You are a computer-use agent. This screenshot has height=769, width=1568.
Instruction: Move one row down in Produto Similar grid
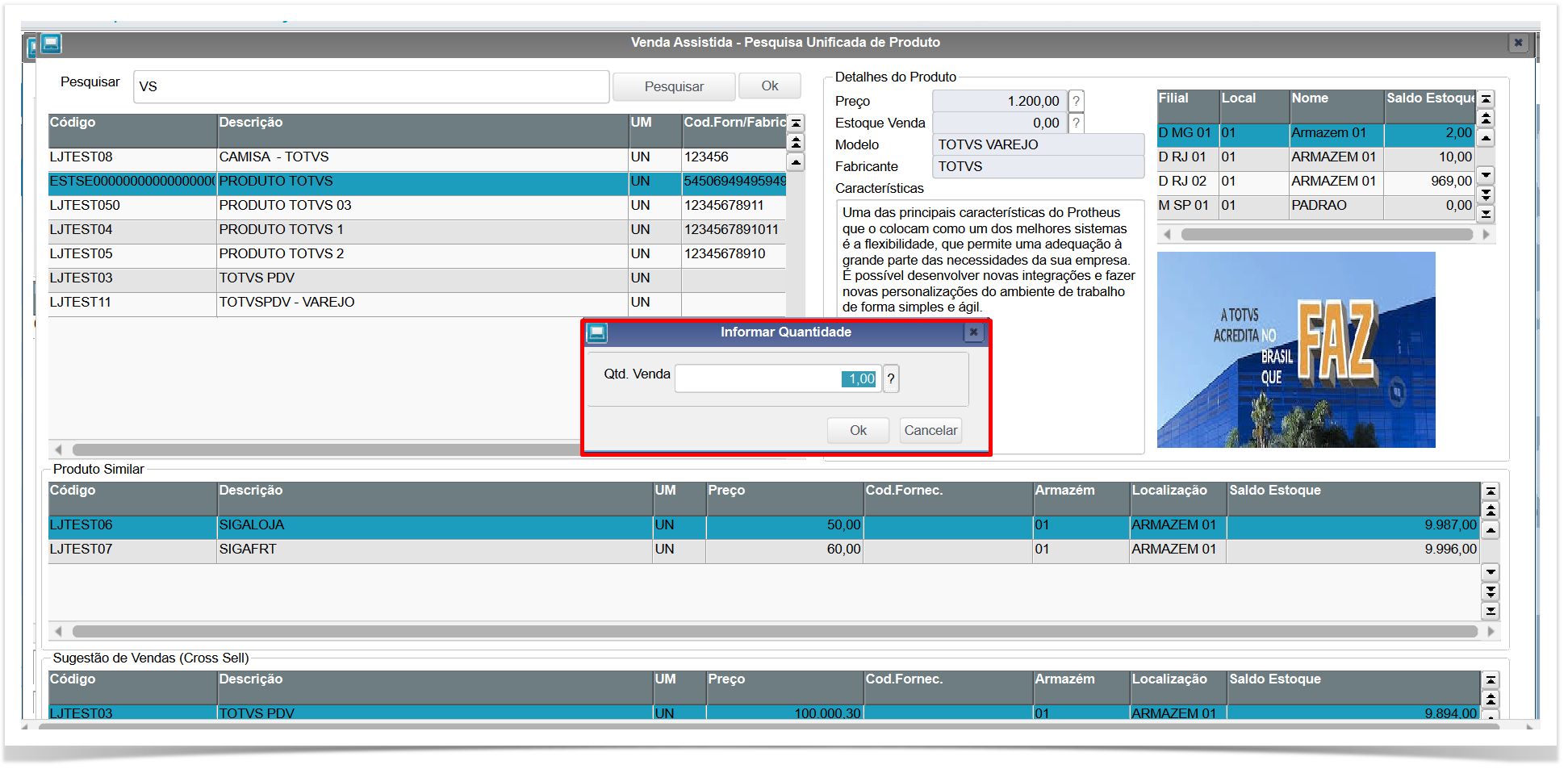pyautogui.click(x=1491, y=572)
